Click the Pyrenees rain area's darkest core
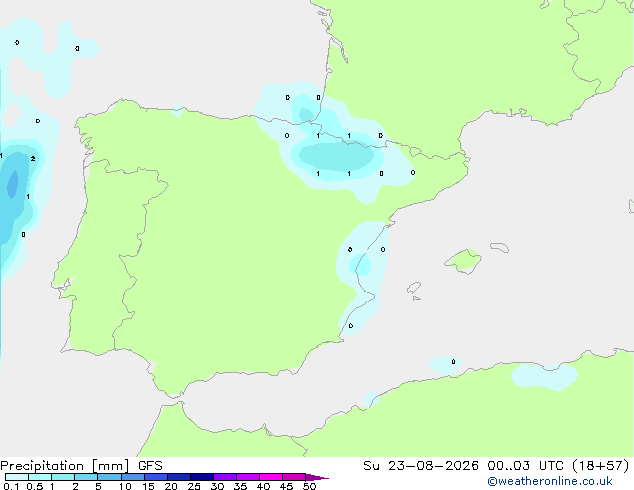The image size is (634, 490). 336,156
